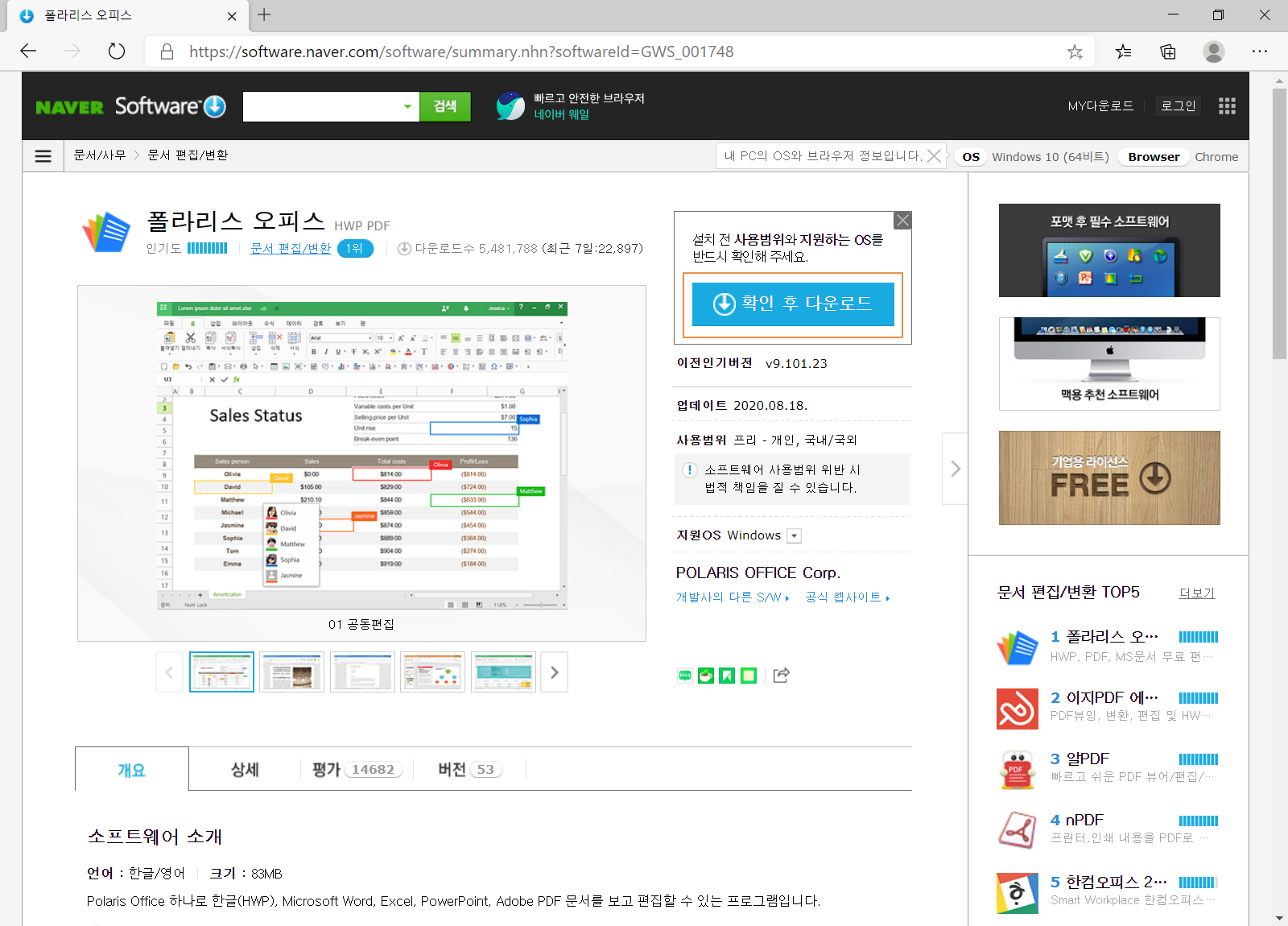Reload the current page
This screenshot has width=1288, height=926.
pyautogui.click(x=117, y=52)
